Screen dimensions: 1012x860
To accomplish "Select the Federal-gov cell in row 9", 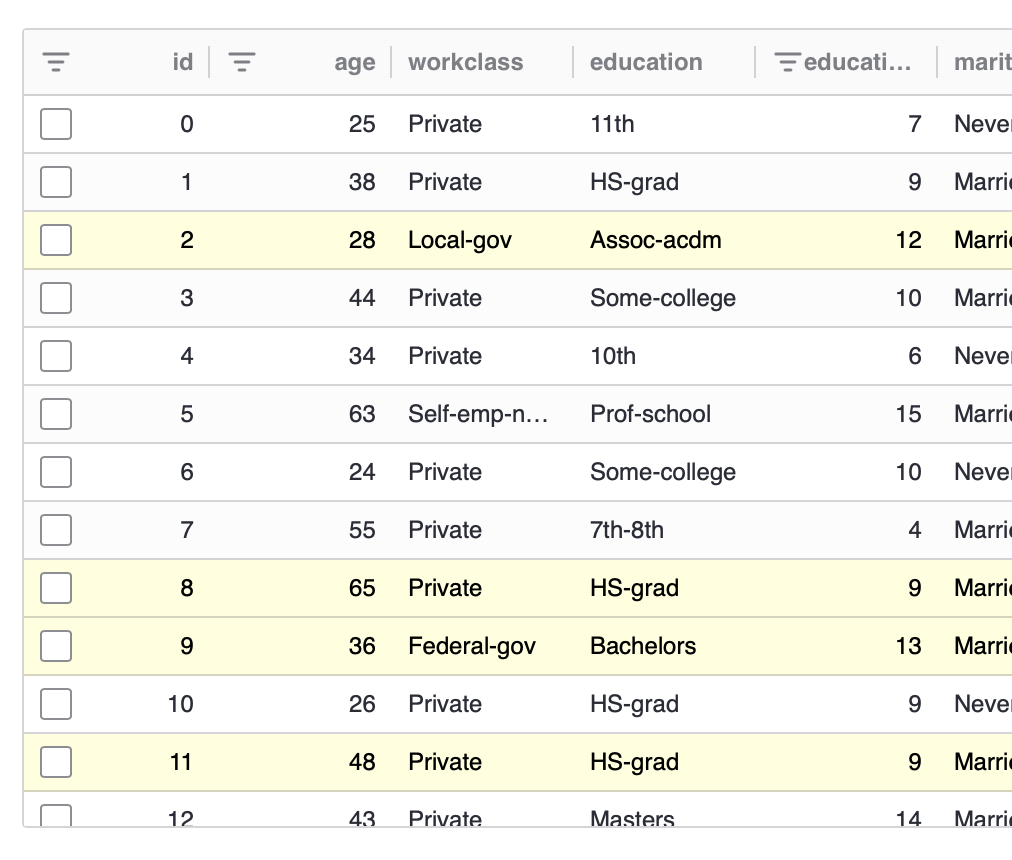I will coord(472,646).
